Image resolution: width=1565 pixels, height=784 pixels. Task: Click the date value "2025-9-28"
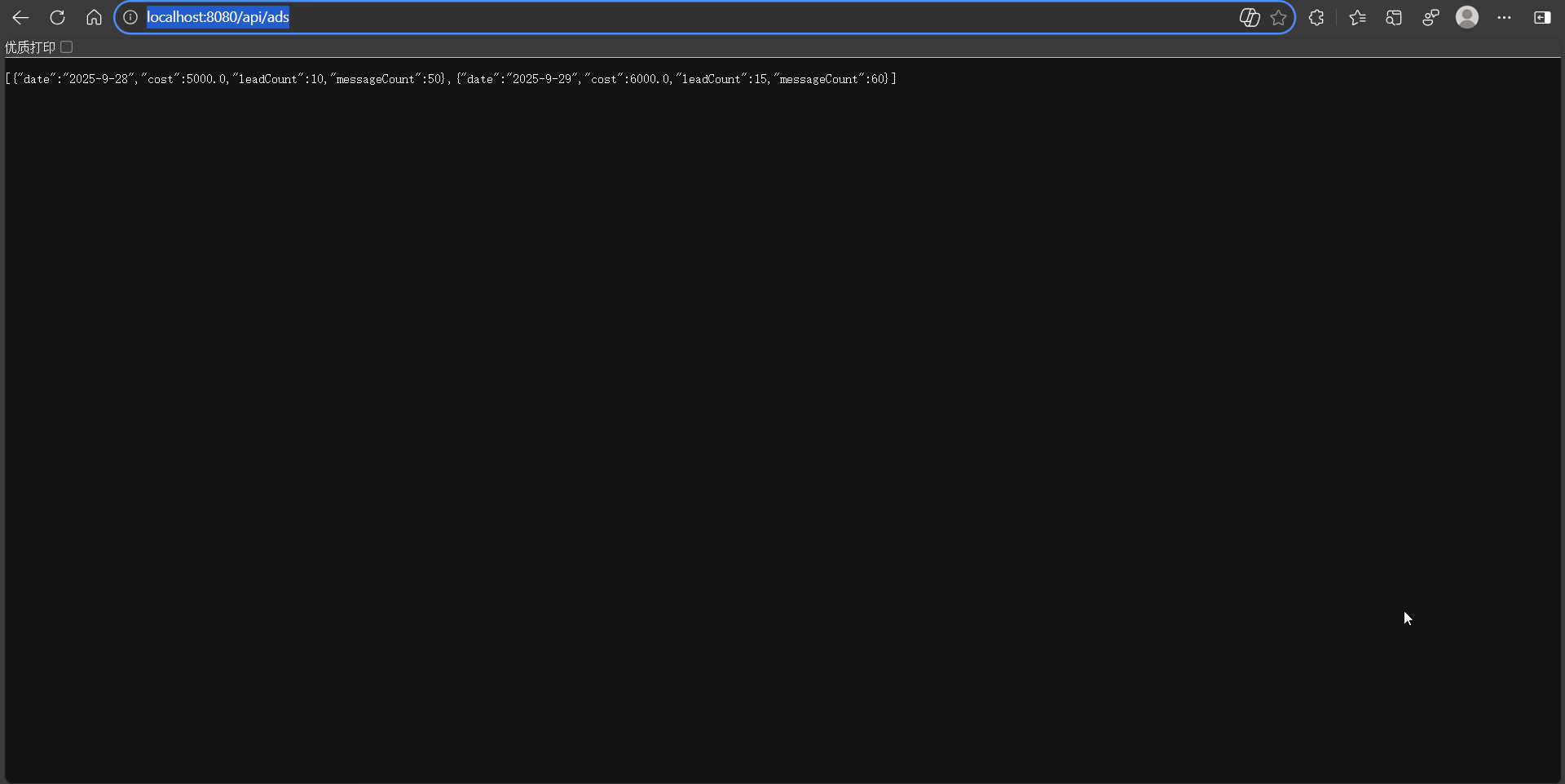pyautogui.click(x=99, y=79)
